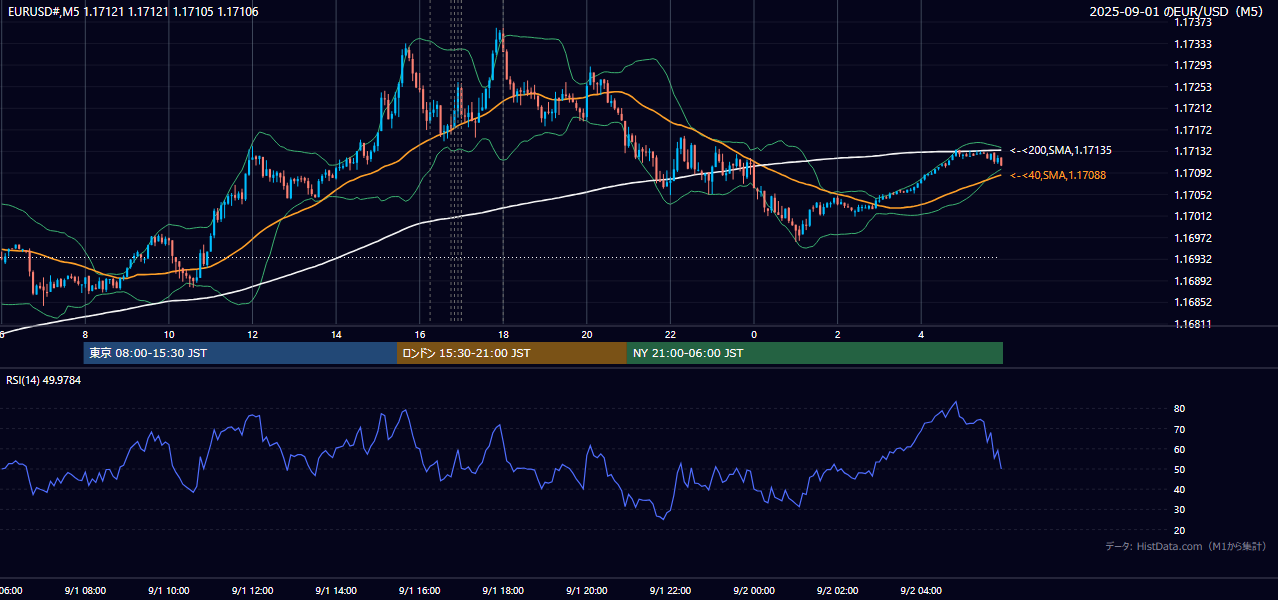Click hour tick 16 under the price chart
This screenshot has width=1278, height=600.
pos(420,334)
